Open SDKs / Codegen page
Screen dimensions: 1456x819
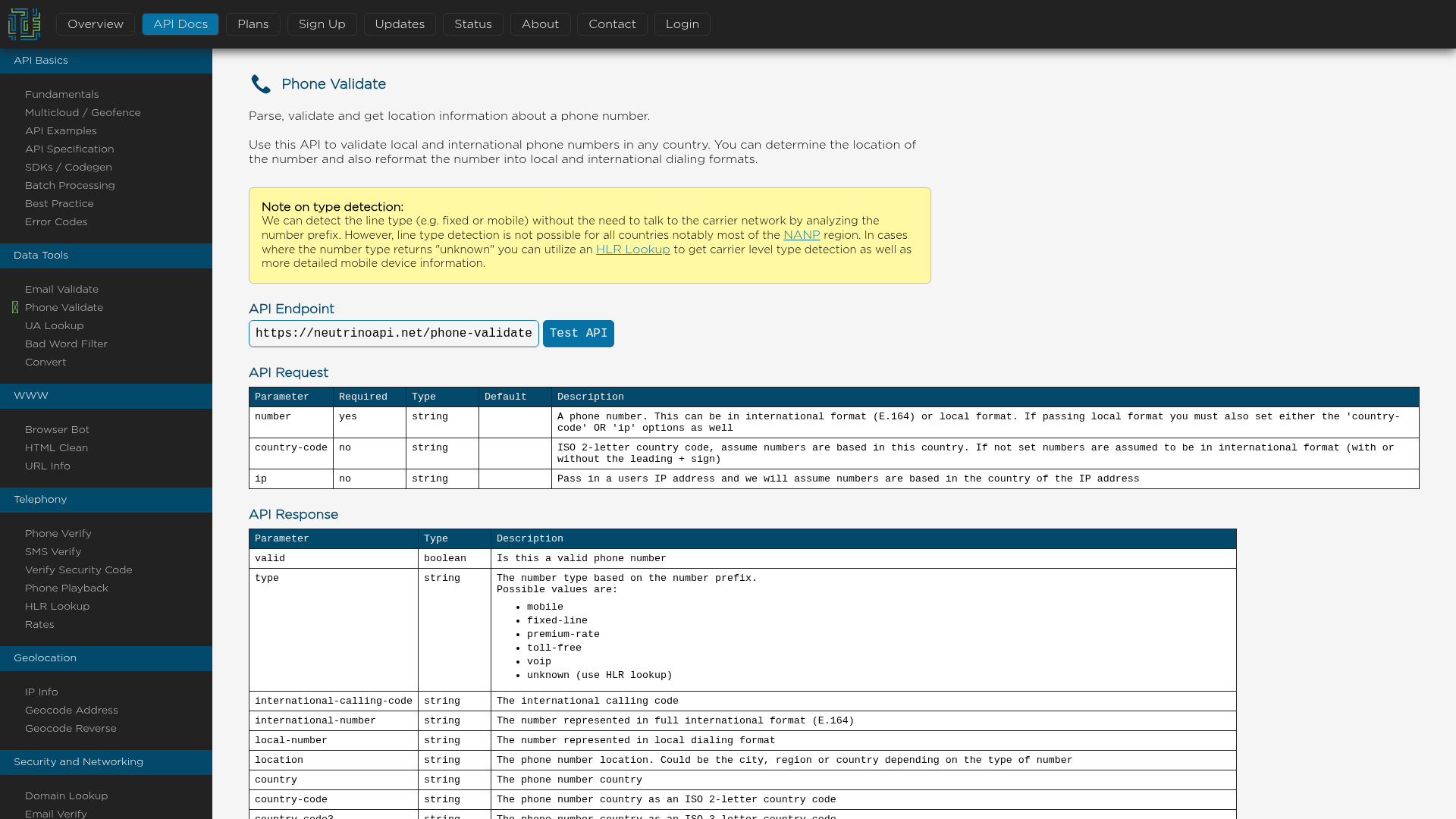click(x=68, y=168)
